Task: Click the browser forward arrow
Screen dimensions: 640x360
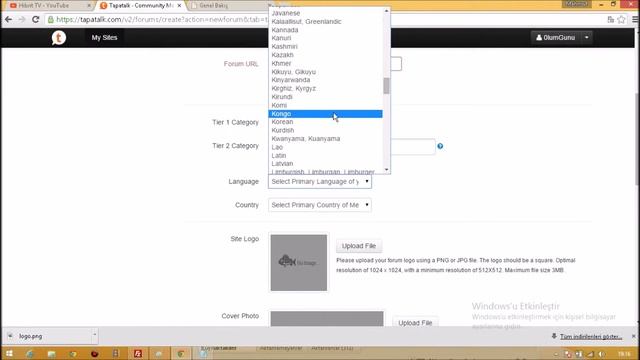Action: tap(22, 19)
